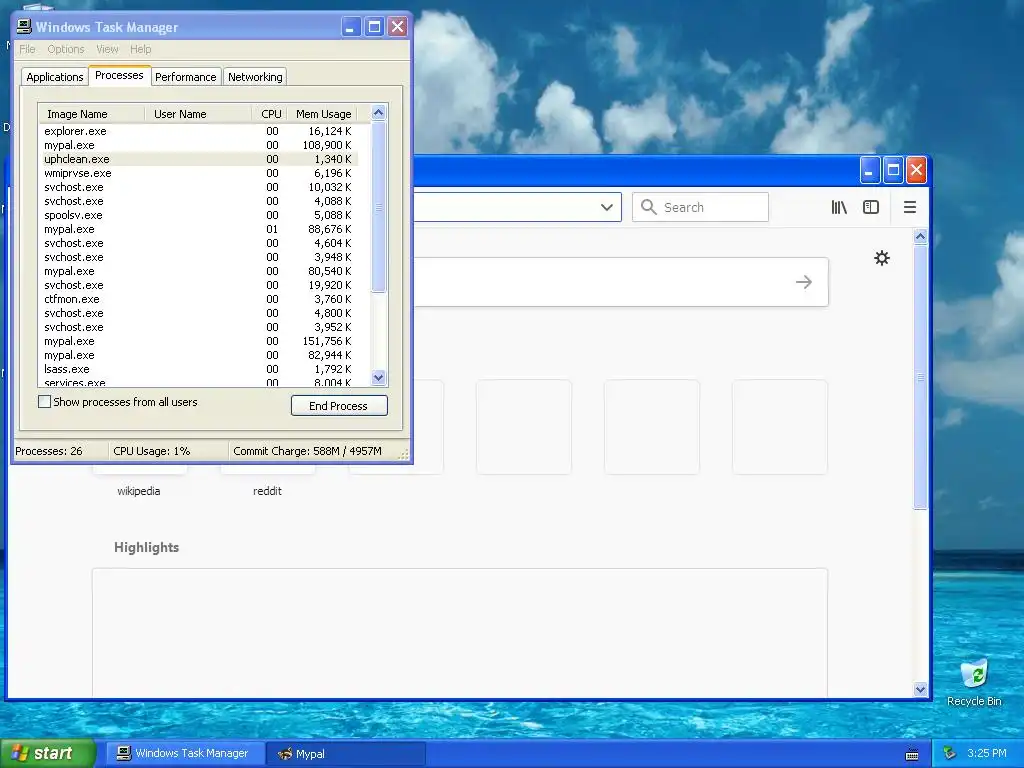Open the wikipedia top site tile

tap(138, 480)
